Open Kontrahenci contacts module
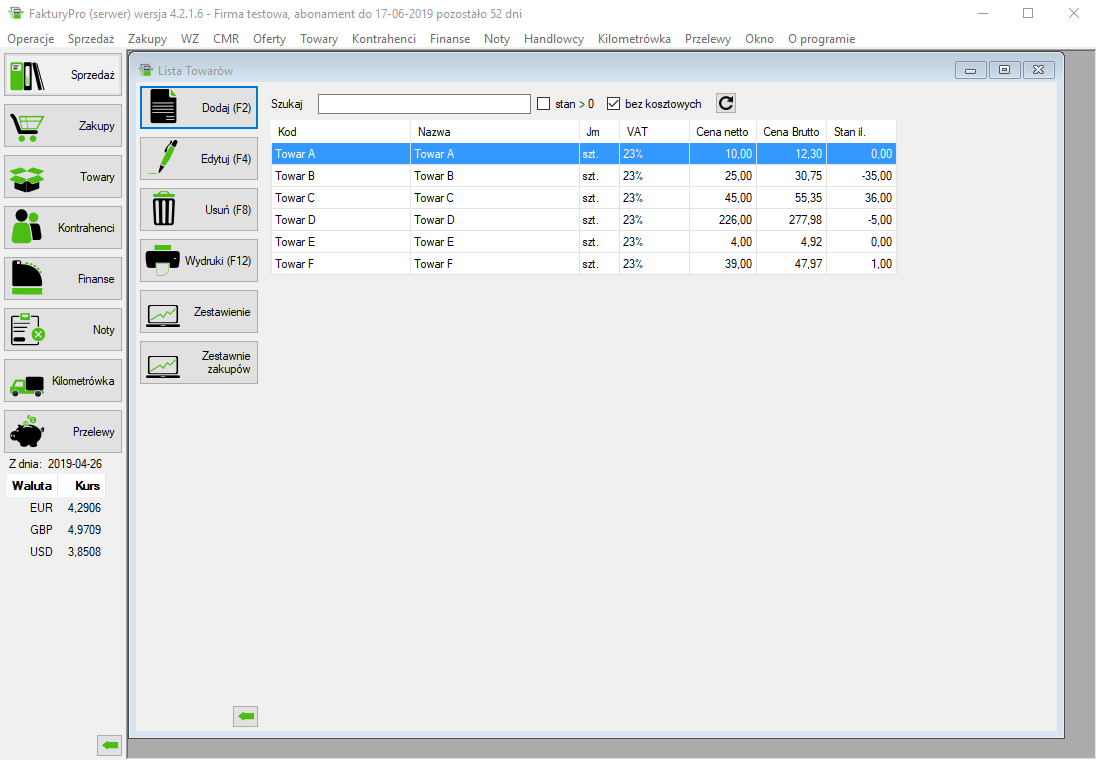The height and width of the screenshot is (760, 1096). tap(63, 228)
